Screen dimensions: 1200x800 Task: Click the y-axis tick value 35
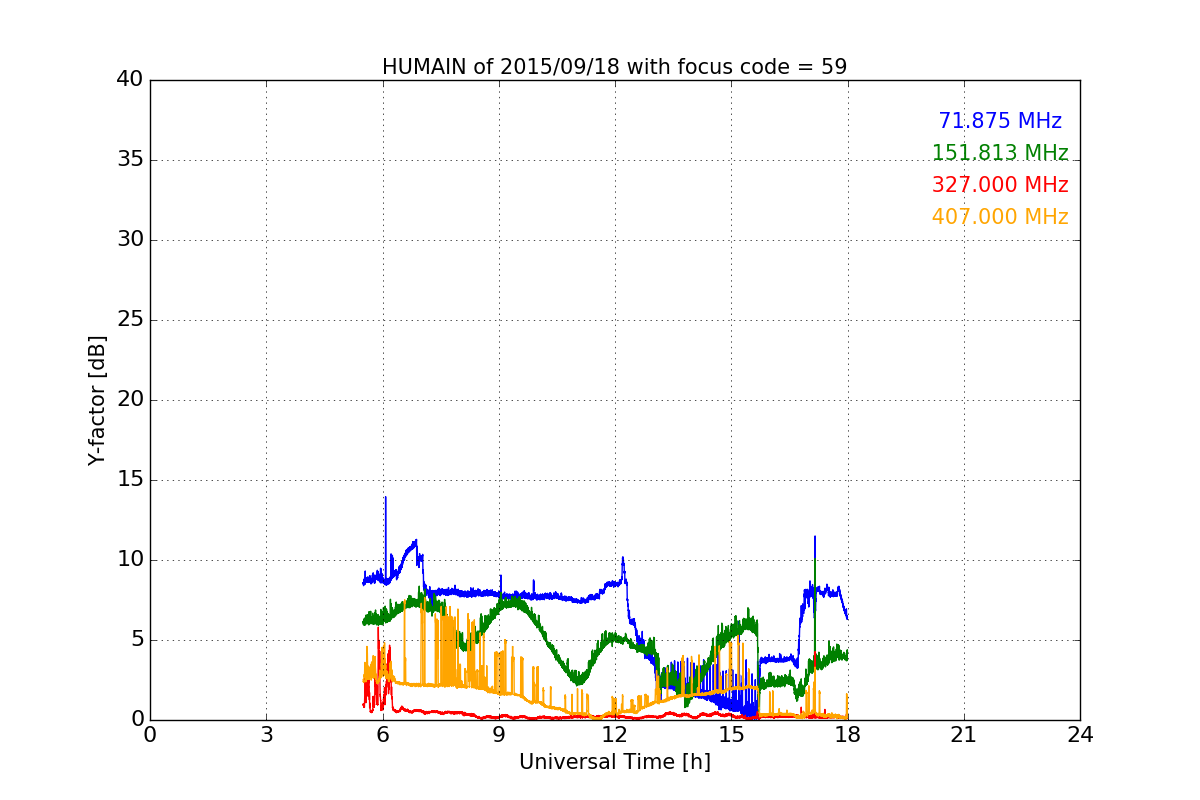click(x=129, y=160)
